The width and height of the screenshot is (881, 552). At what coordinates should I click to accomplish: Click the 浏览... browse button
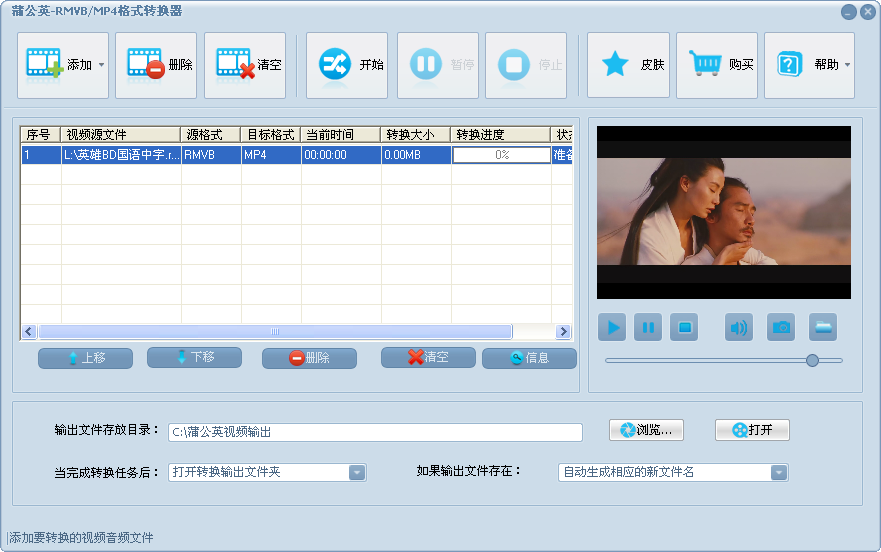coord(647,430)
